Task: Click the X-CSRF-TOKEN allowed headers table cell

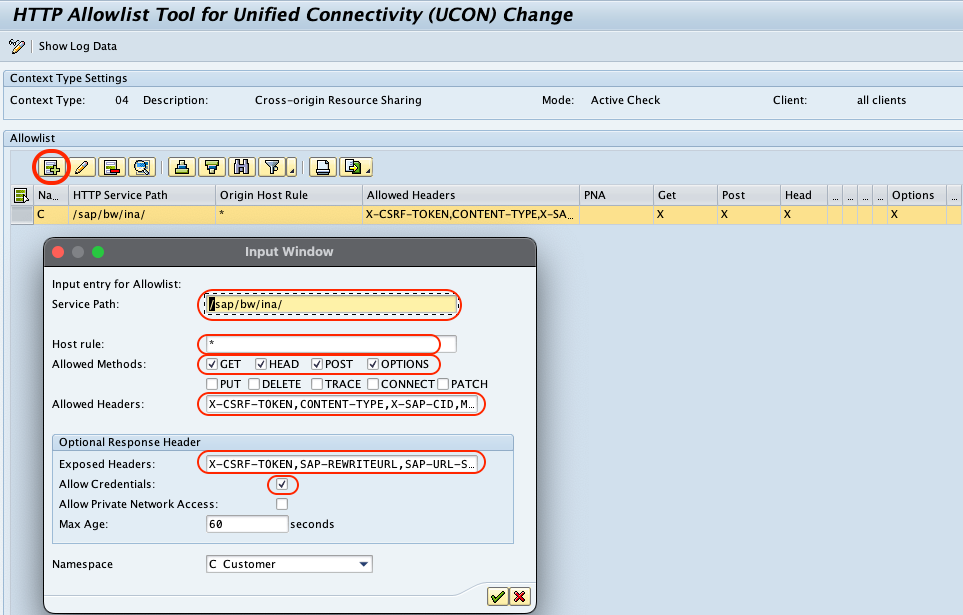Action: point(470,214)
